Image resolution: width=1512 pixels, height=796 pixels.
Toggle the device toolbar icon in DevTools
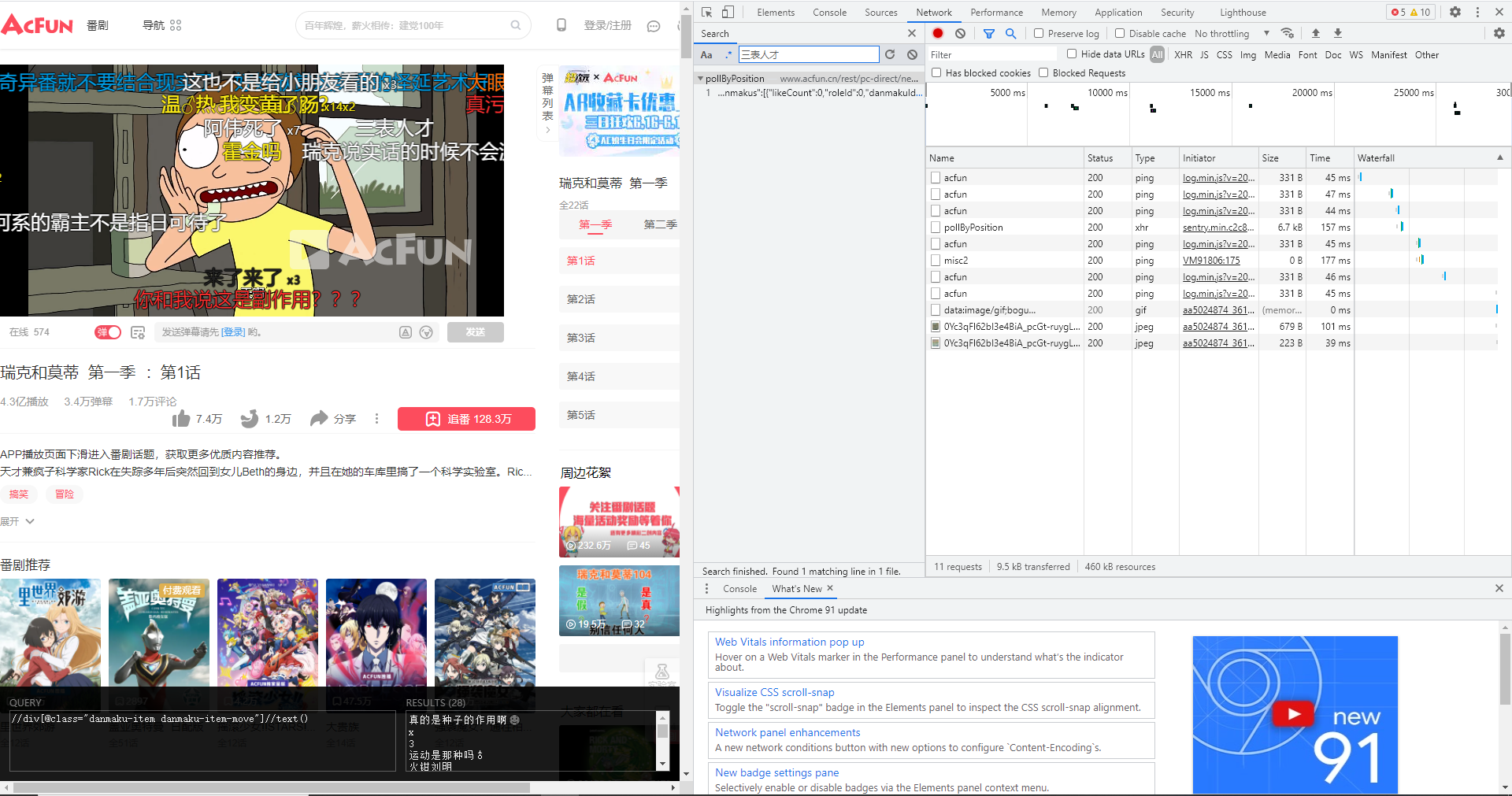coord(728,12)
